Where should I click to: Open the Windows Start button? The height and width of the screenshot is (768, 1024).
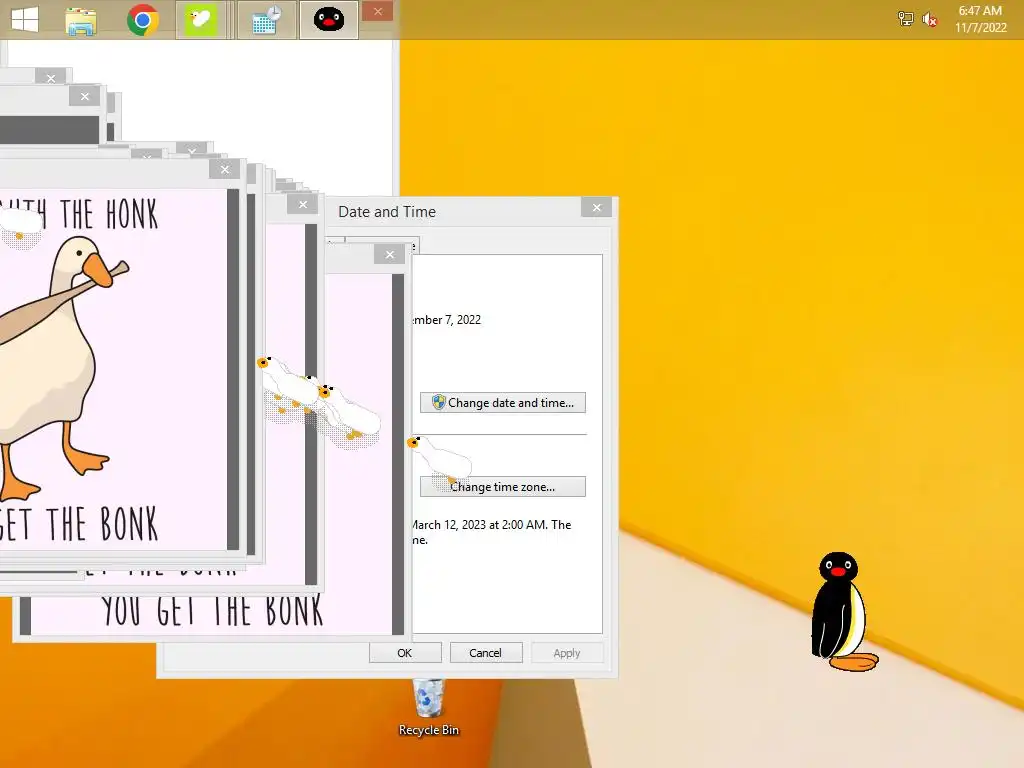pos(25,19)
